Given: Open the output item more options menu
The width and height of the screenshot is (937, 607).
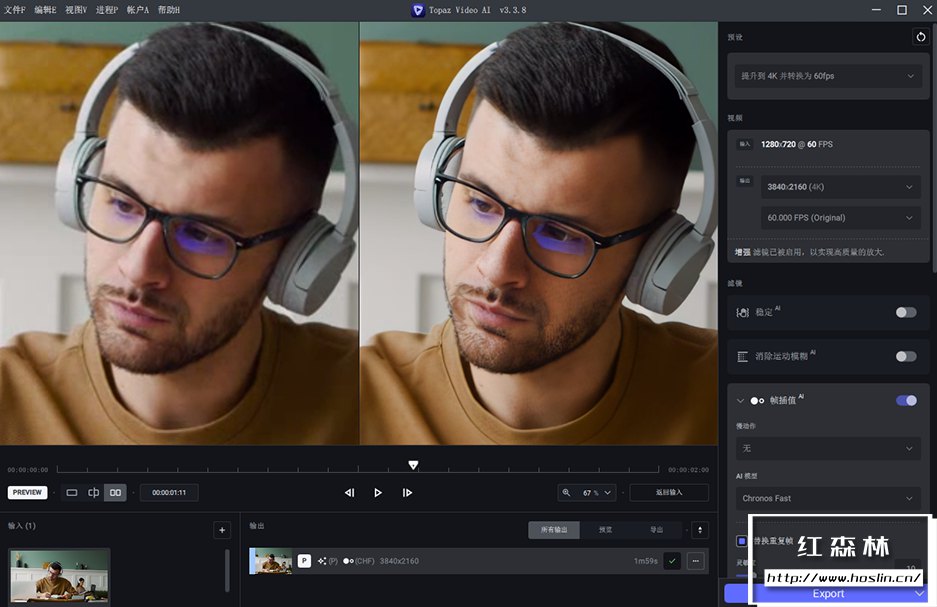Looking at the screenshot, I should pos(695,561).
